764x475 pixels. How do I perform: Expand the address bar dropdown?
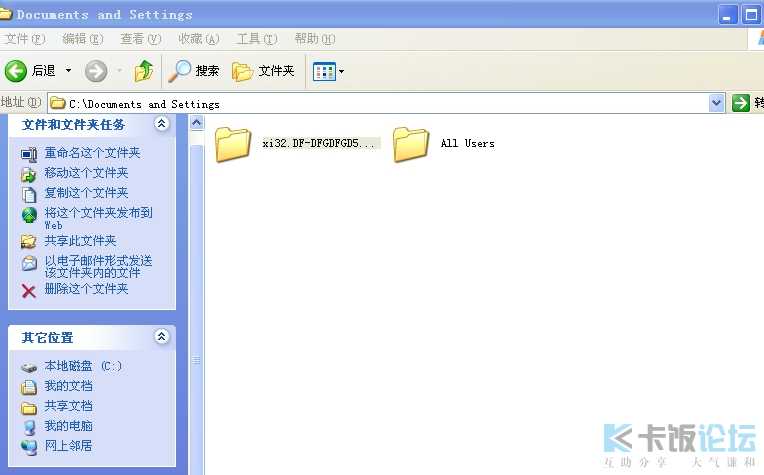pos(716,103)
